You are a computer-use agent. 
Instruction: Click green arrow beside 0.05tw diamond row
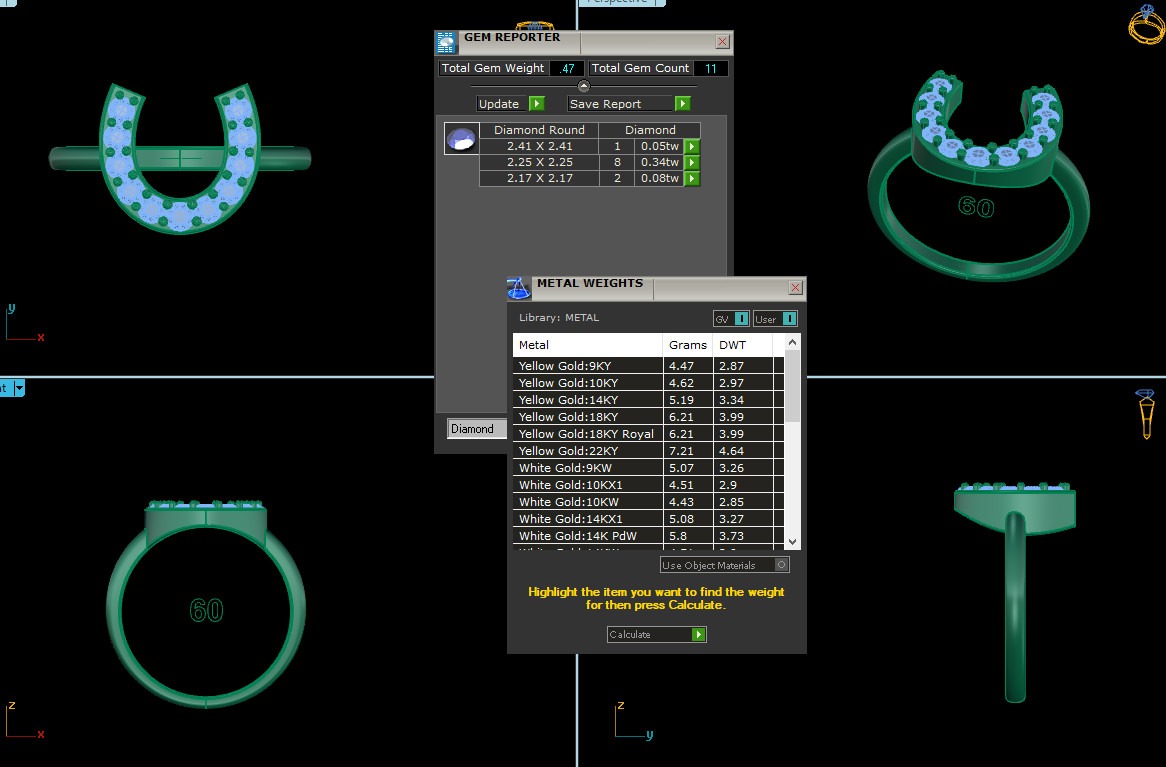691,146
